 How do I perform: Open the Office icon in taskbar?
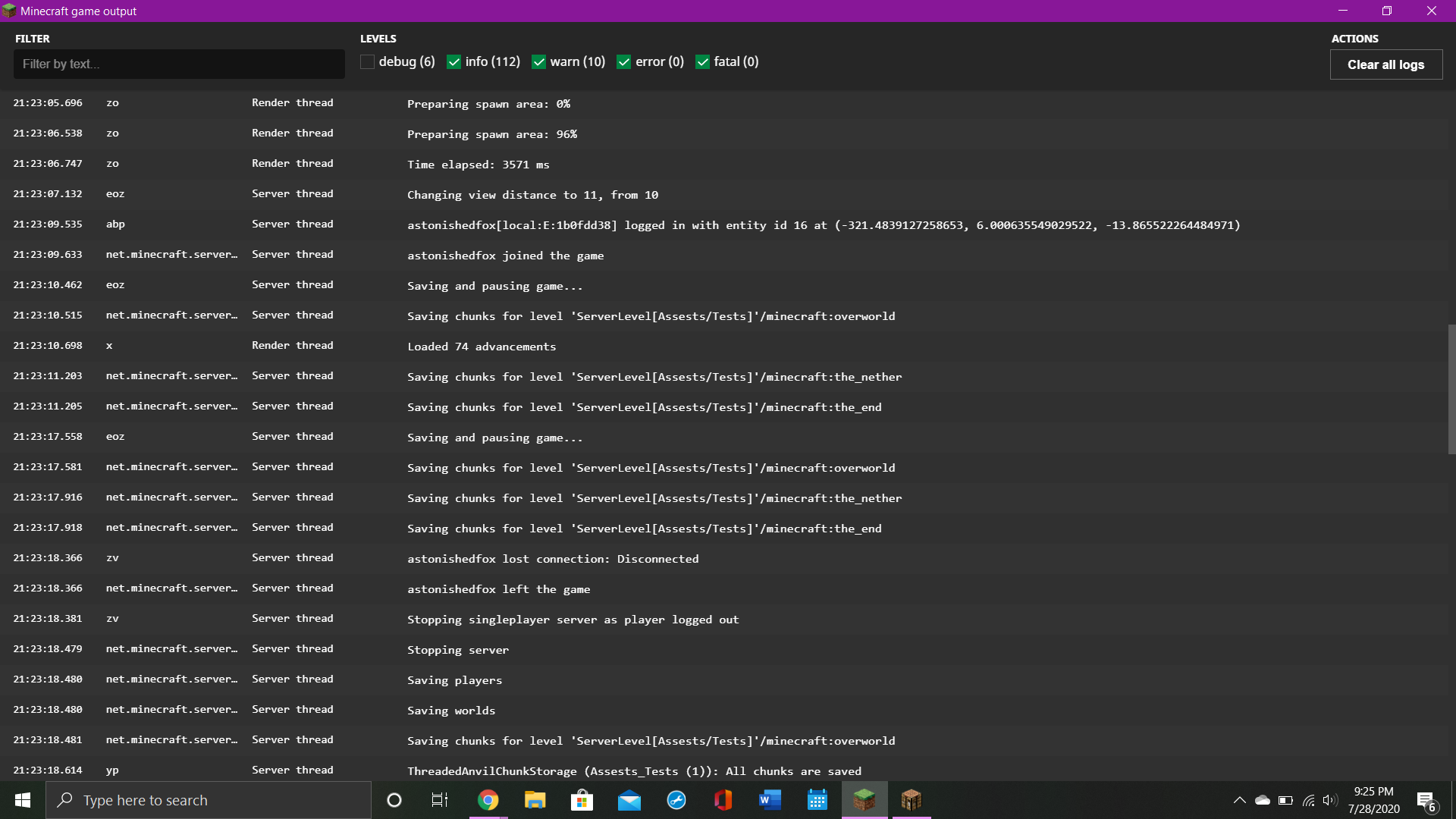tap(723, 800)
